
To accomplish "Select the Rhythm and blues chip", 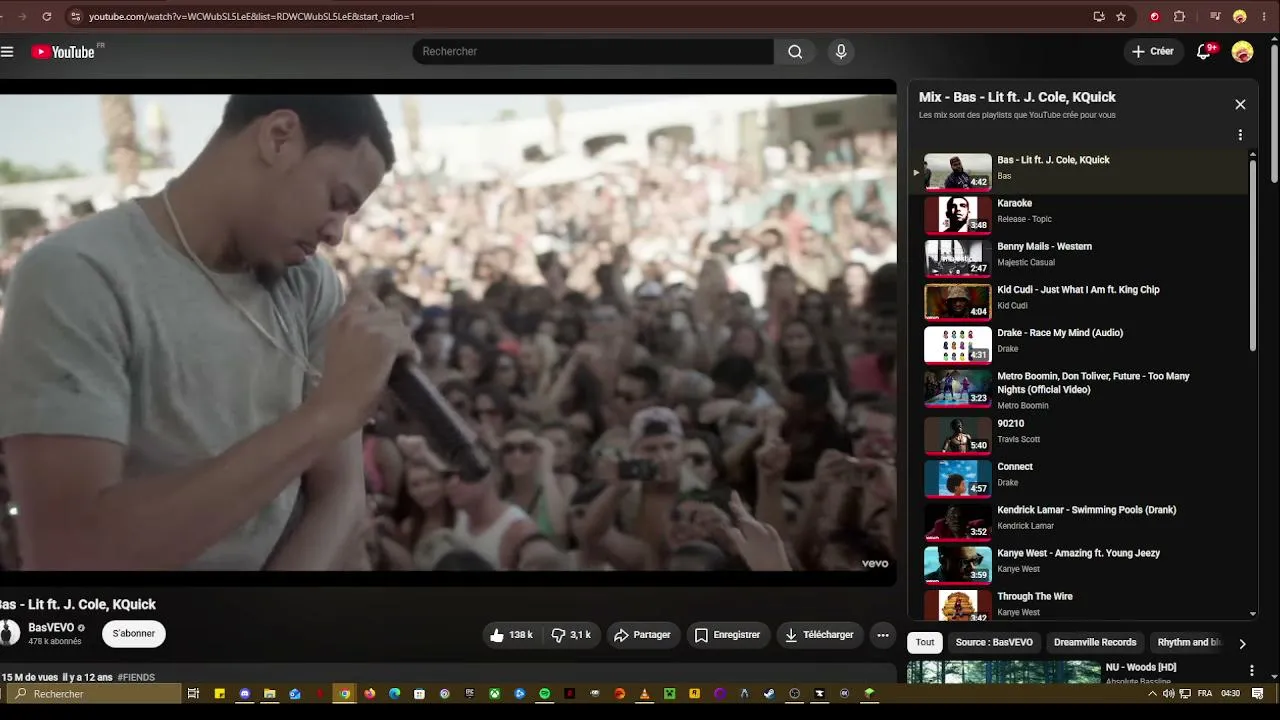I will coord(1189,642).
